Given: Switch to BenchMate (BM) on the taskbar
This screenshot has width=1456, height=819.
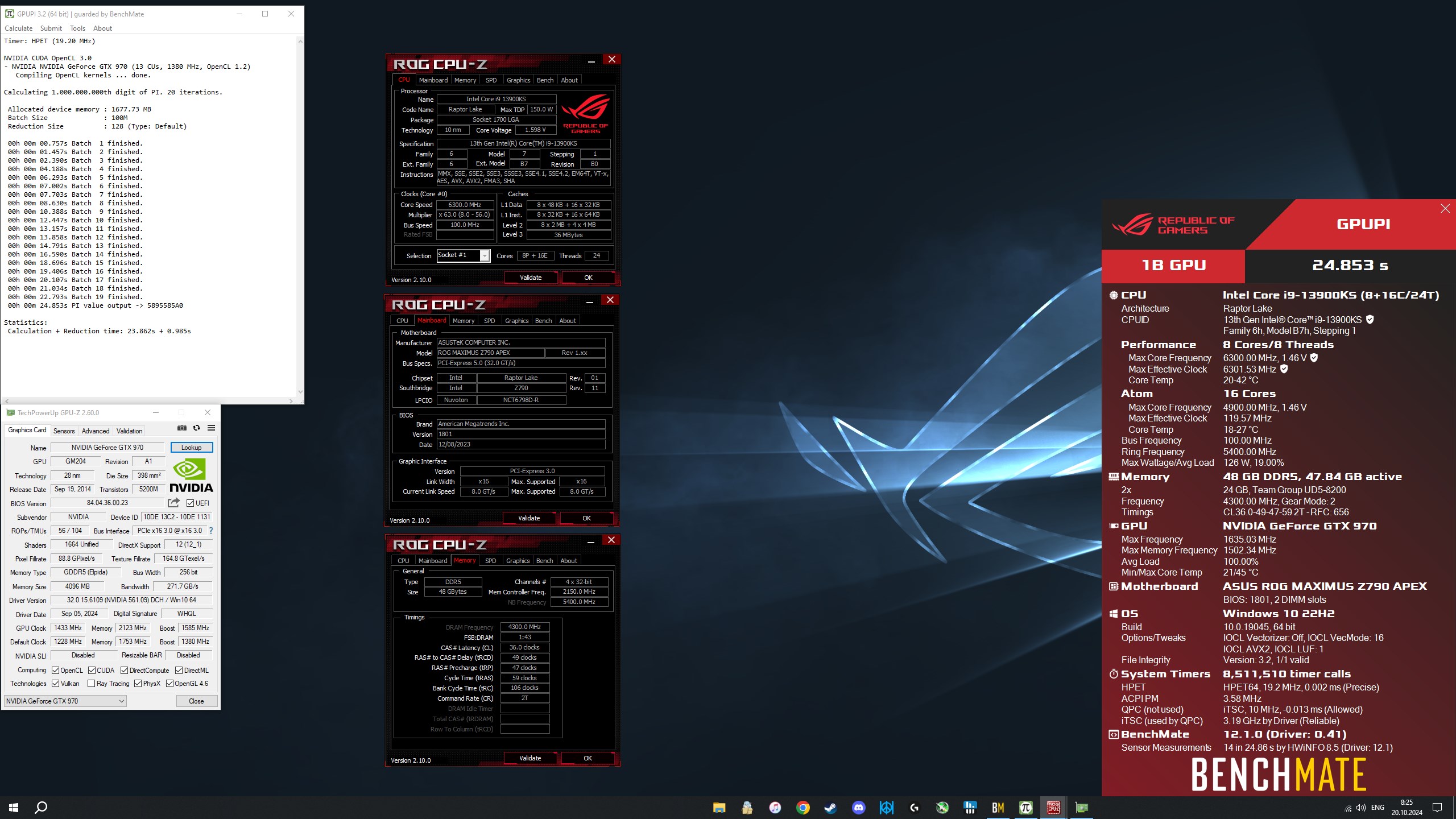Looking at the screenshot, I should pos(998,807).
